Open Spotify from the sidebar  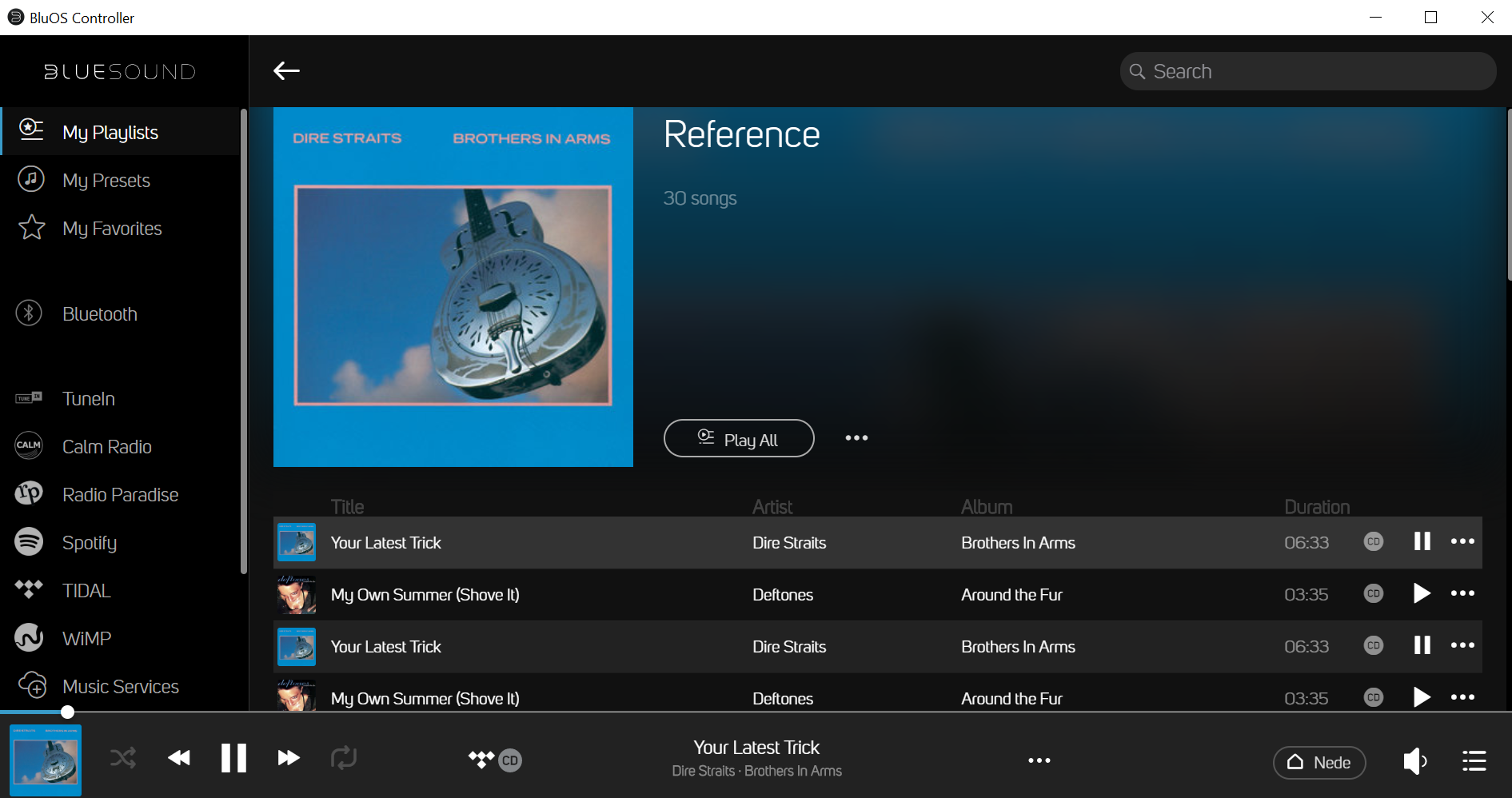pos(90,543)
